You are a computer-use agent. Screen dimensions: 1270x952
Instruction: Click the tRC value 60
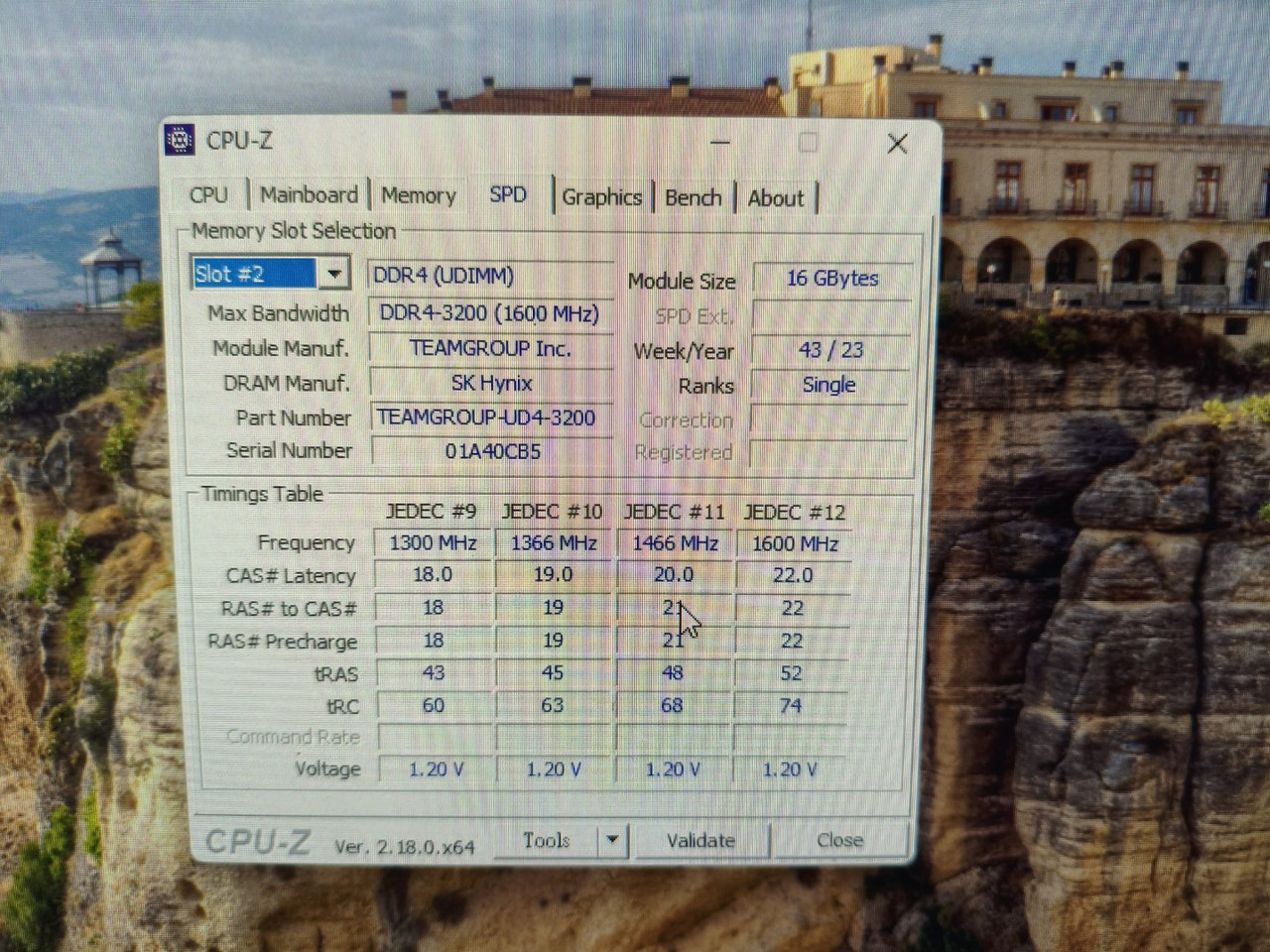point(434,705)
